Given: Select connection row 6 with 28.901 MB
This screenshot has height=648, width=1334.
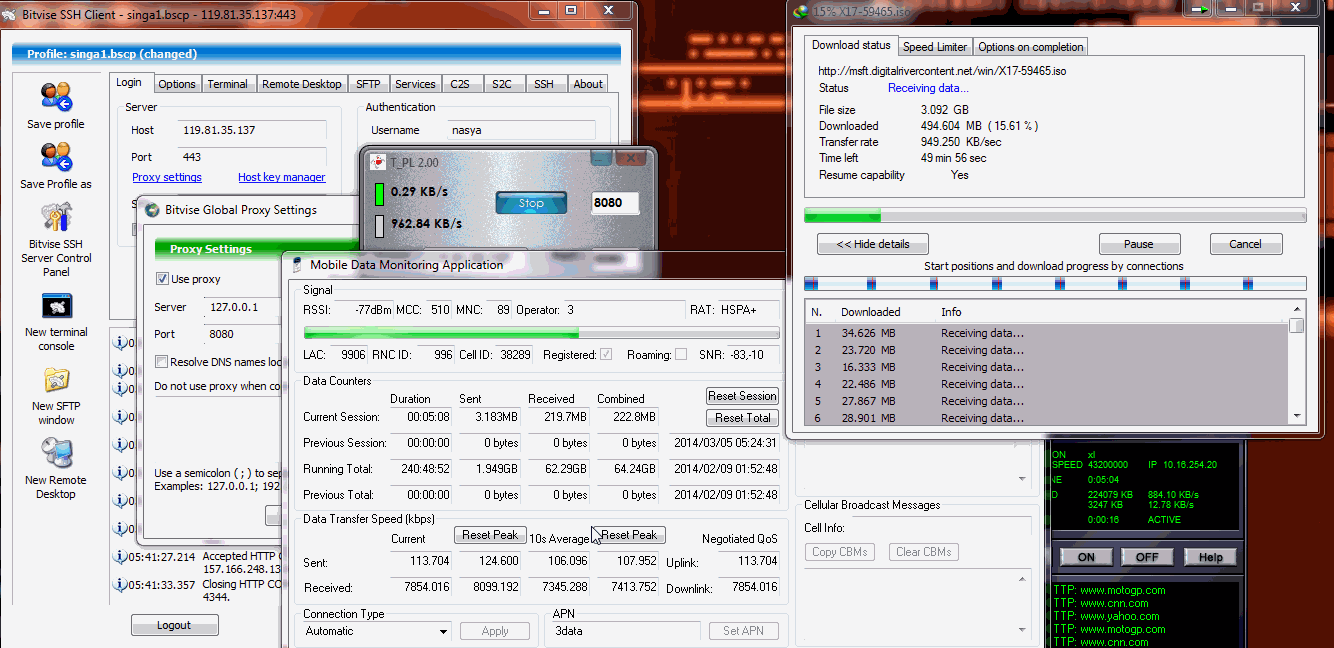Looking at the screenshot, I should pyautogui.click(x=1046, y=418).
